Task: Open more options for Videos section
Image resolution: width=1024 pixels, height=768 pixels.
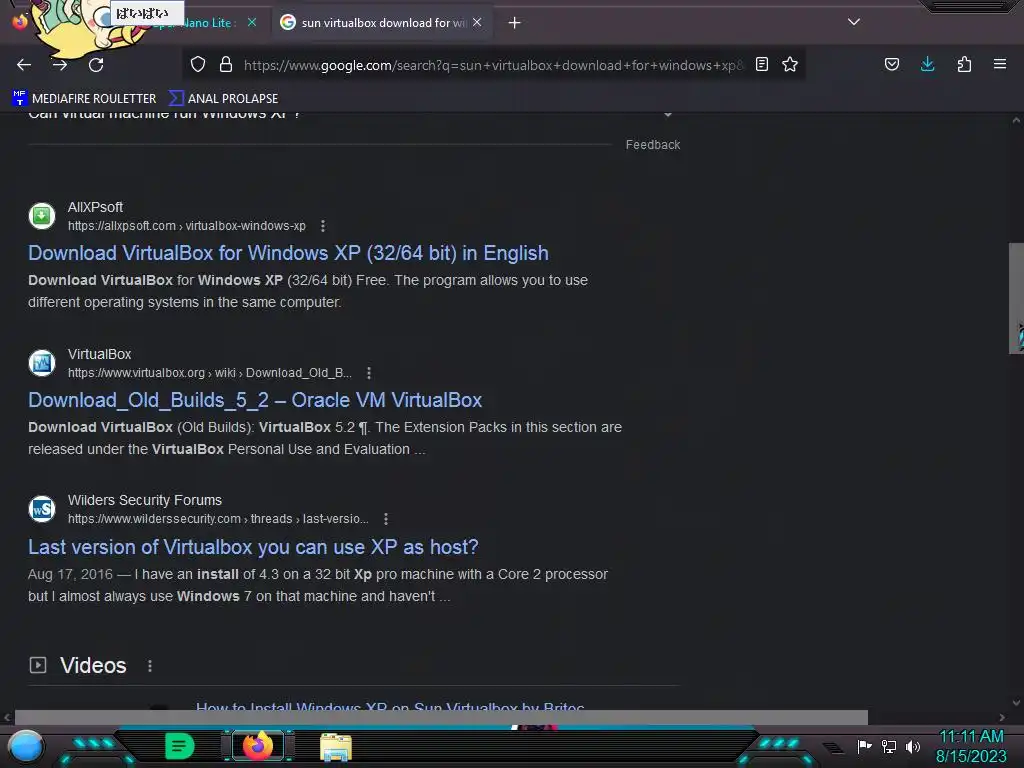Action: tap(150, 666)
